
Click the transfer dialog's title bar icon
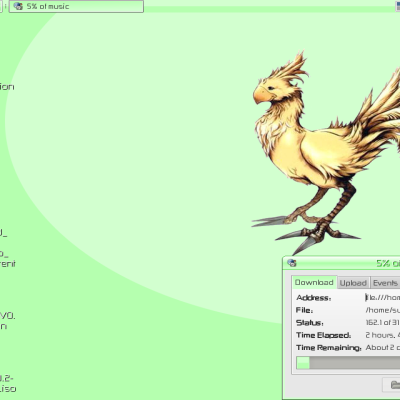pos(292,263)
